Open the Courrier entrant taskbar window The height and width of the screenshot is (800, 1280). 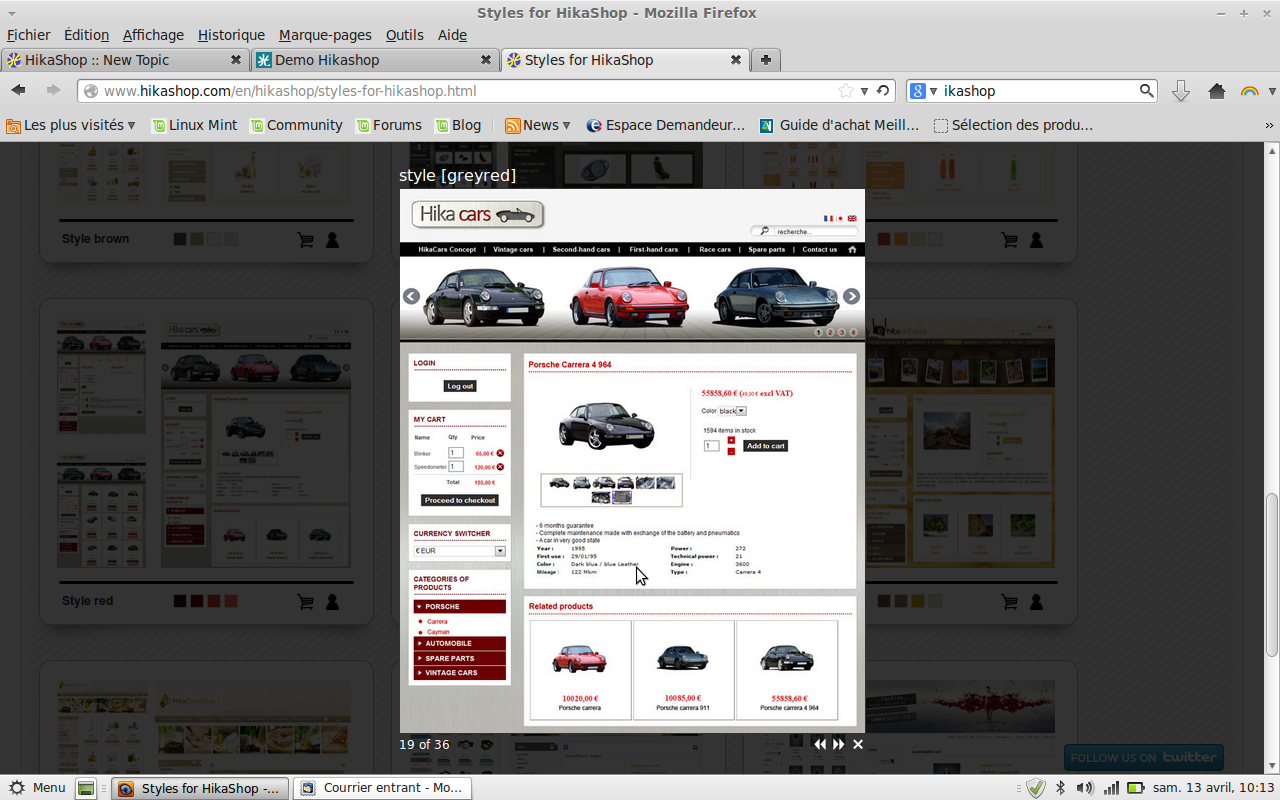pyautogui.click(x=382, y=788)
